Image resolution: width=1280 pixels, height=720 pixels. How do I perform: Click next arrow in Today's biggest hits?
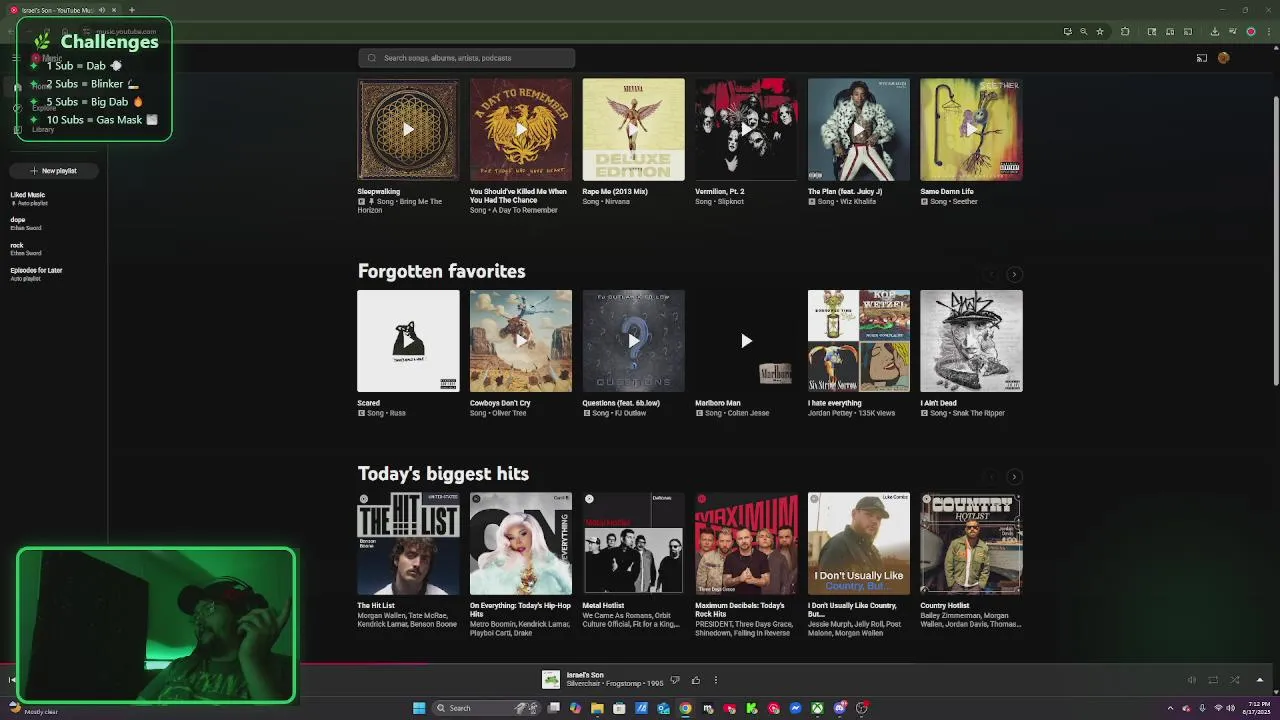[x=1014, y=477]
